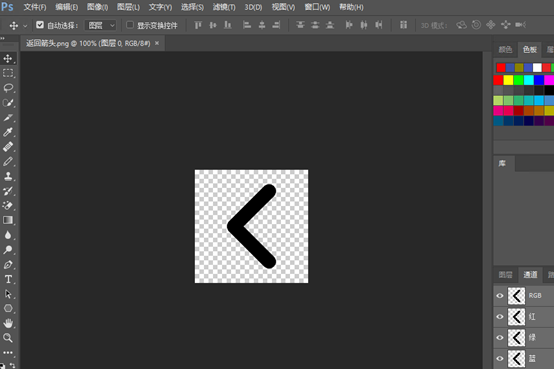Pick the yellow swatch
Image resolution: width=554 pixels, height=369 pixels.
[508, 80]
